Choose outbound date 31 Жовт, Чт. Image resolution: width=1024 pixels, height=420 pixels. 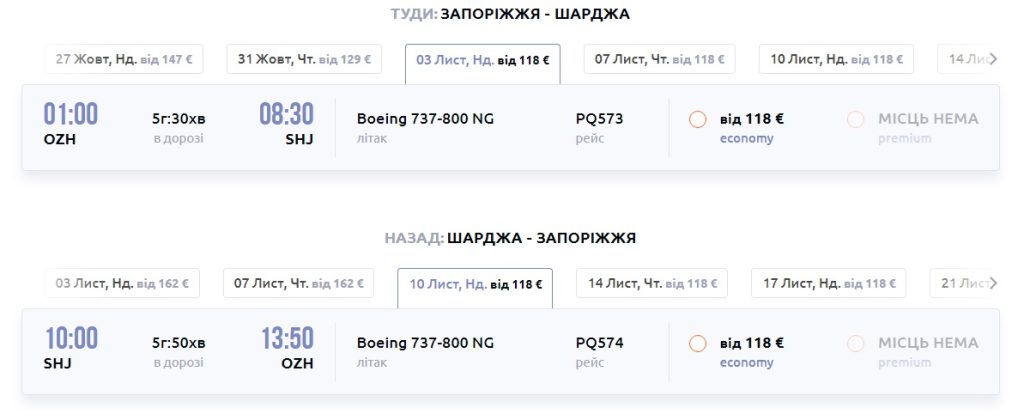click(304, 59)
